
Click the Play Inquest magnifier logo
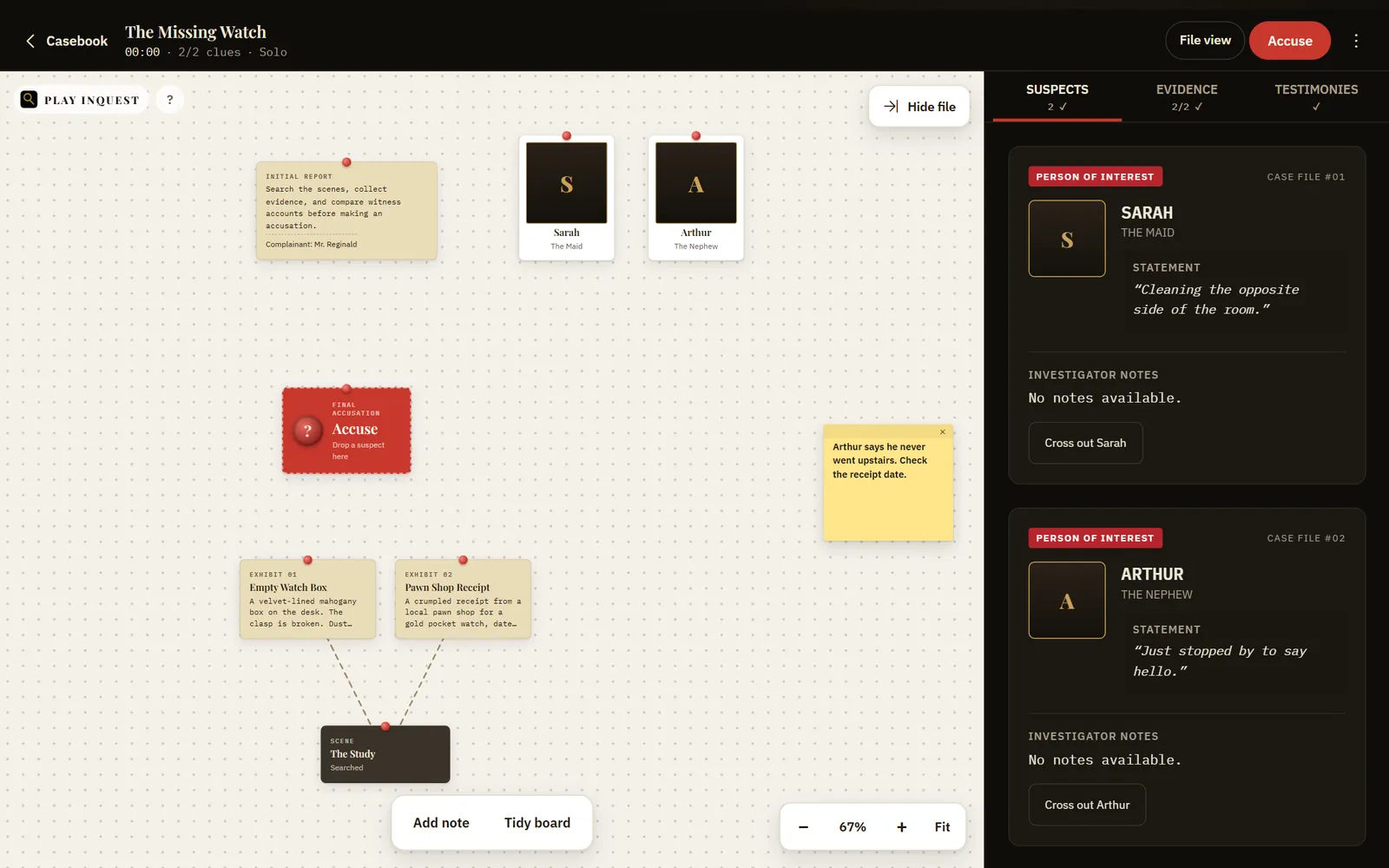click(x=29, y=100)
